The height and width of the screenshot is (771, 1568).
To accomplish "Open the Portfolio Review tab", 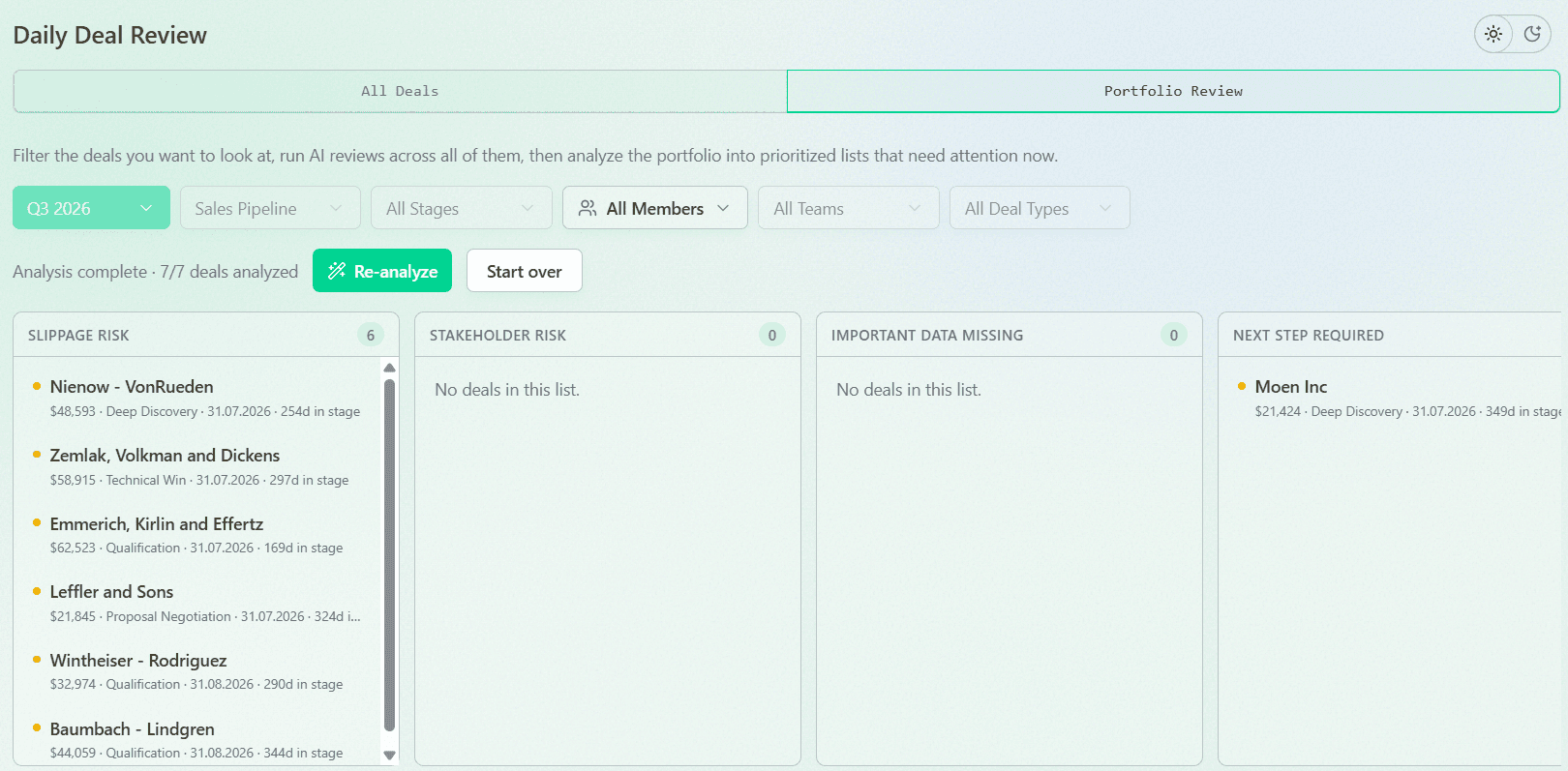I will point(1173,91).
